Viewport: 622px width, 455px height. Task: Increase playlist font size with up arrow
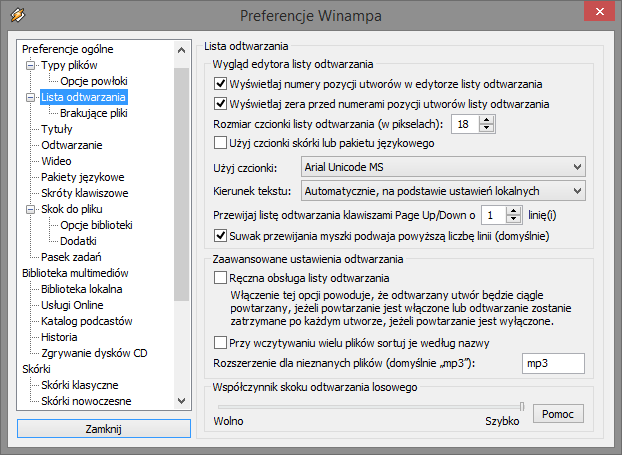click(486, 120)
